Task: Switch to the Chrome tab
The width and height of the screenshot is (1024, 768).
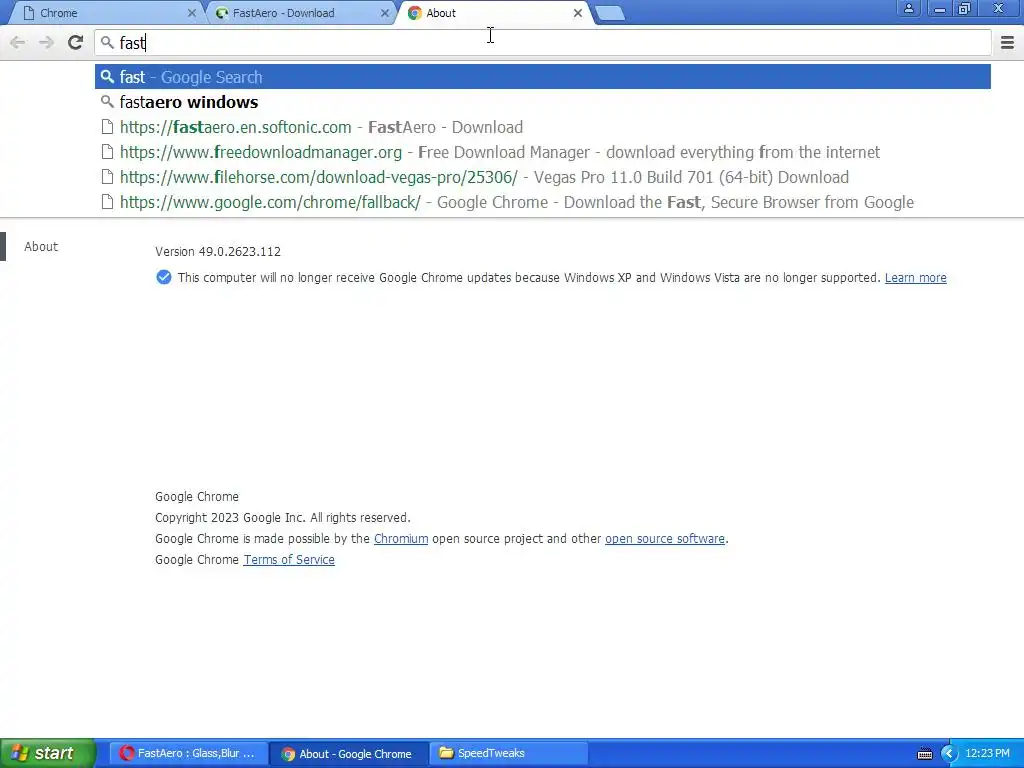Action: 104,13
